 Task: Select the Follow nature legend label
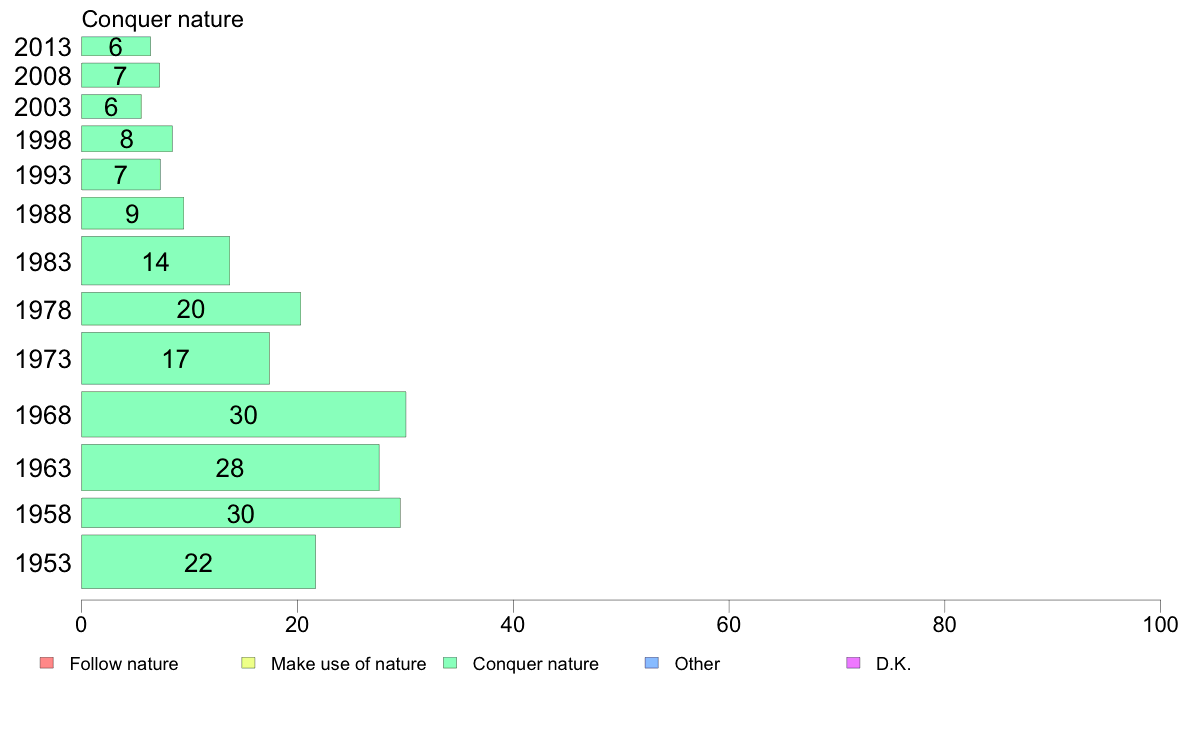(123, 664)
